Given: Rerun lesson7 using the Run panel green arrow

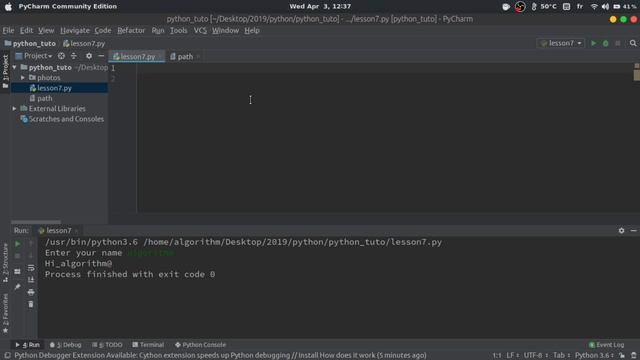Looking at the screenshot, I should click(18, 244).
